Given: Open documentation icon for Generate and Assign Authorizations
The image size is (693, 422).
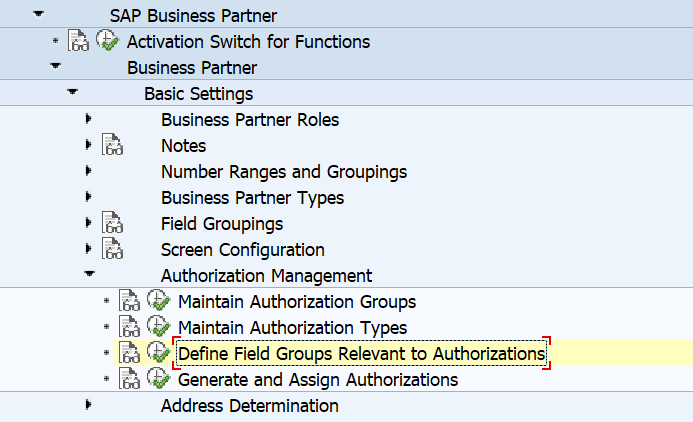Looking at the screenshot, I should point(129,379).
